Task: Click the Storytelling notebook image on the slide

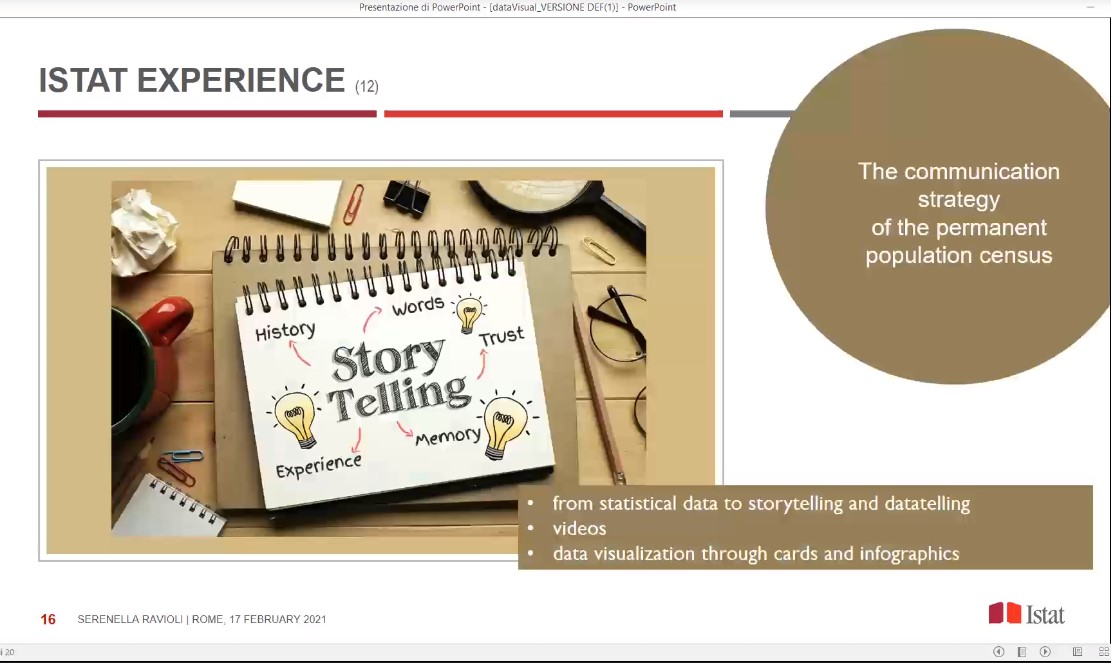Action: click(378, 358)
